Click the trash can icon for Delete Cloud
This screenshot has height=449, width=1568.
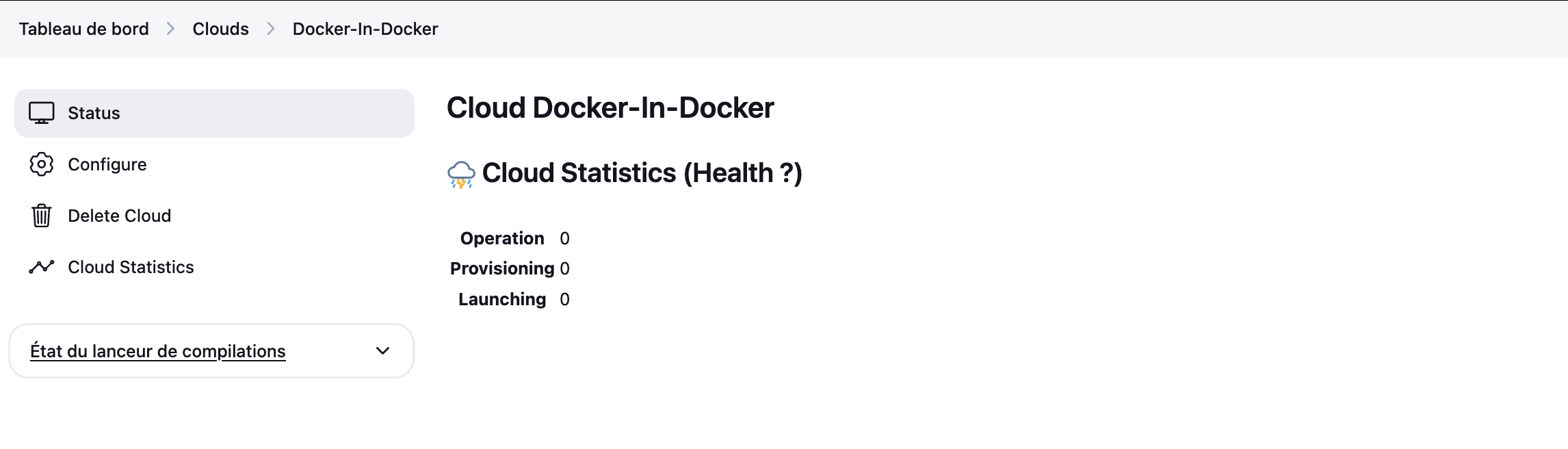point(41,216)
